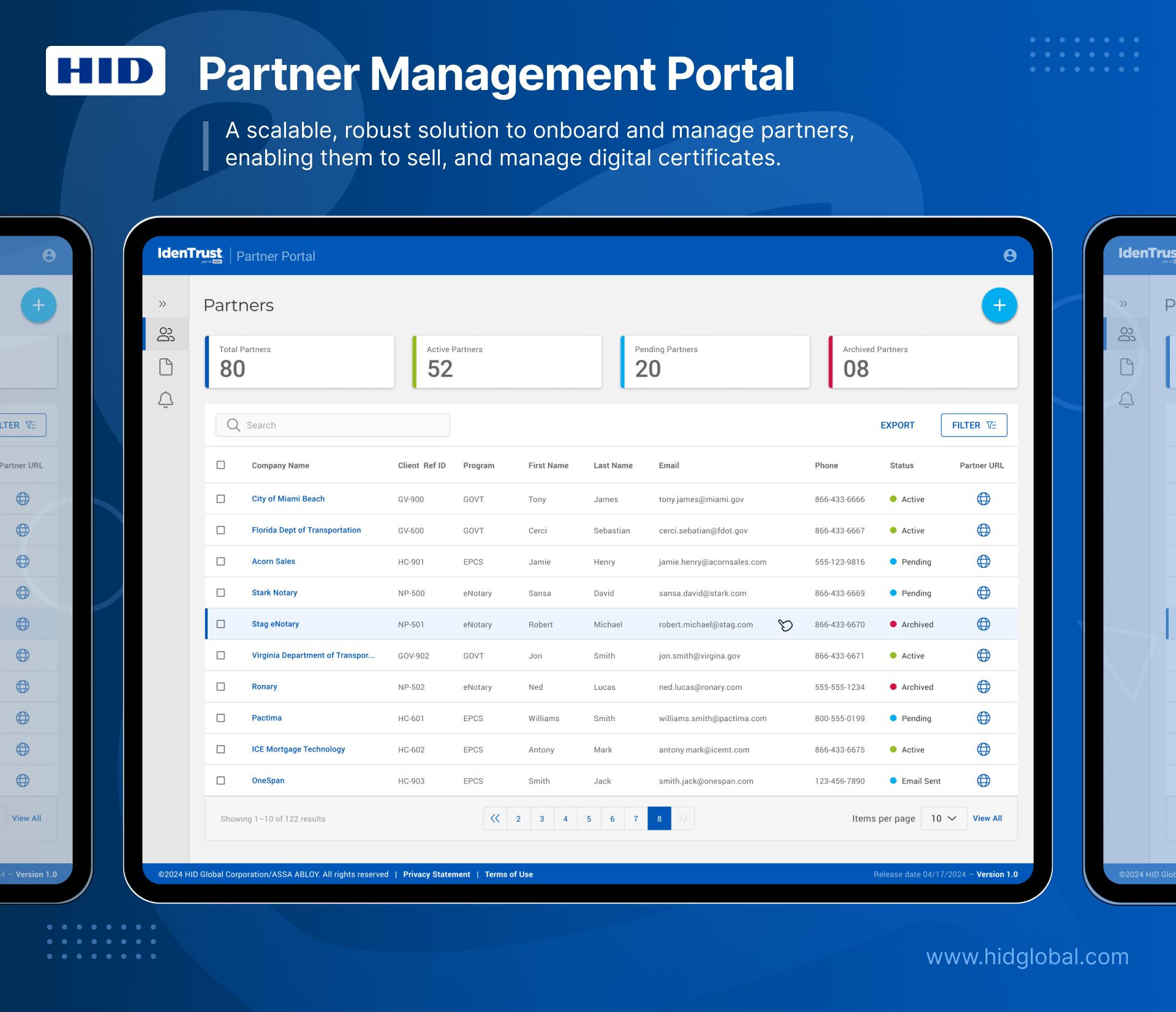Add a new partner with plus button

pos(999,305)
